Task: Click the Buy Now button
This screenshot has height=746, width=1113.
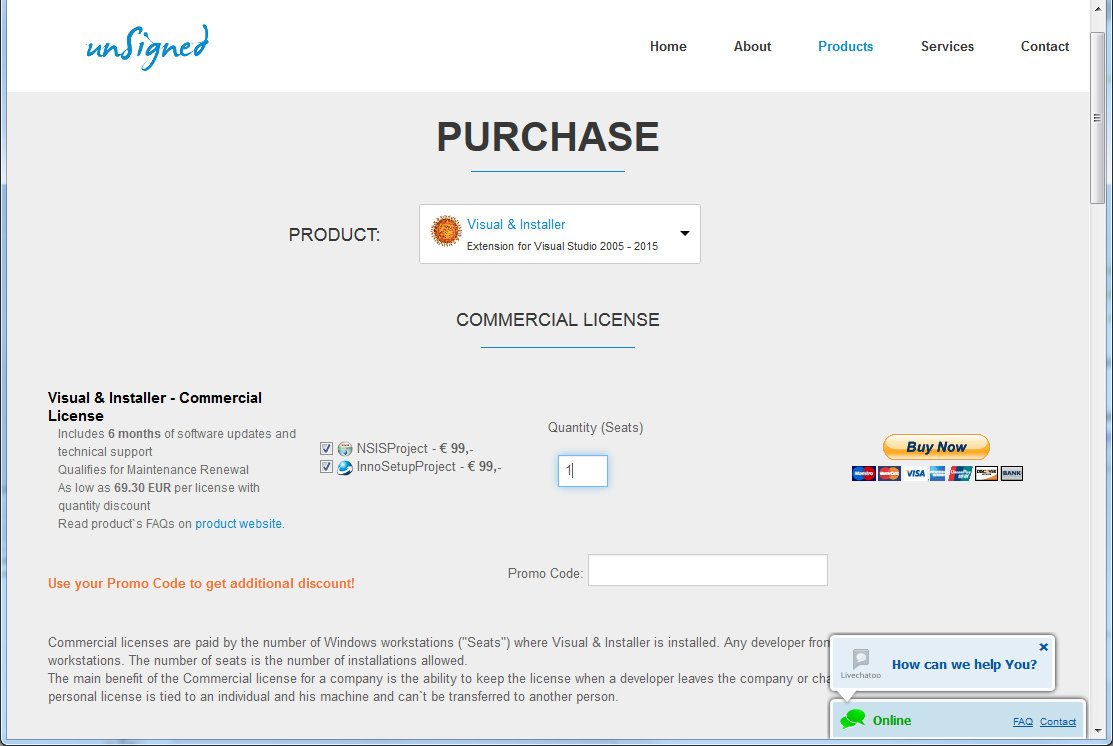Action: 936,447
